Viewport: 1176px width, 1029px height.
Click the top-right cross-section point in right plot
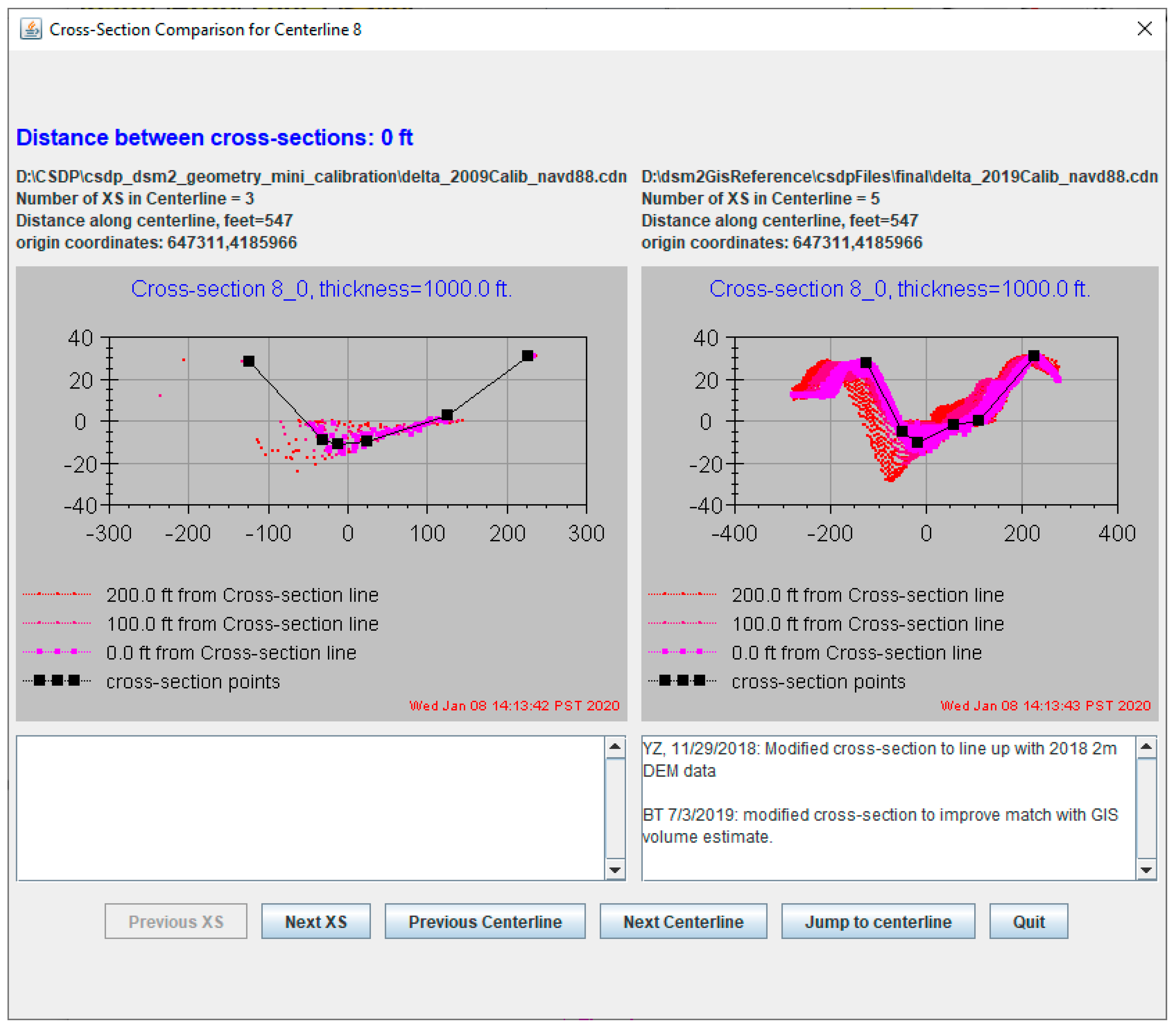pos(1034,356)
